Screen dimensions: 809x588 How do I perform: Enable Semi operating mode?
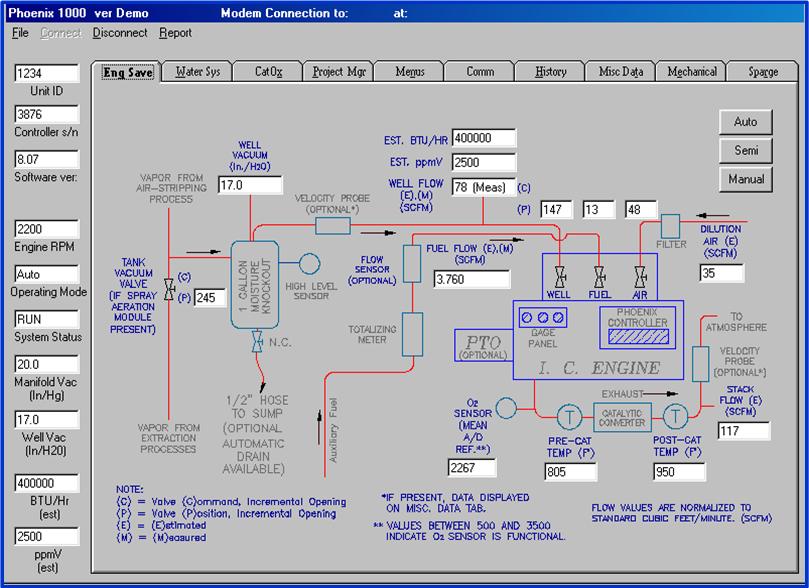coord(744,151)
